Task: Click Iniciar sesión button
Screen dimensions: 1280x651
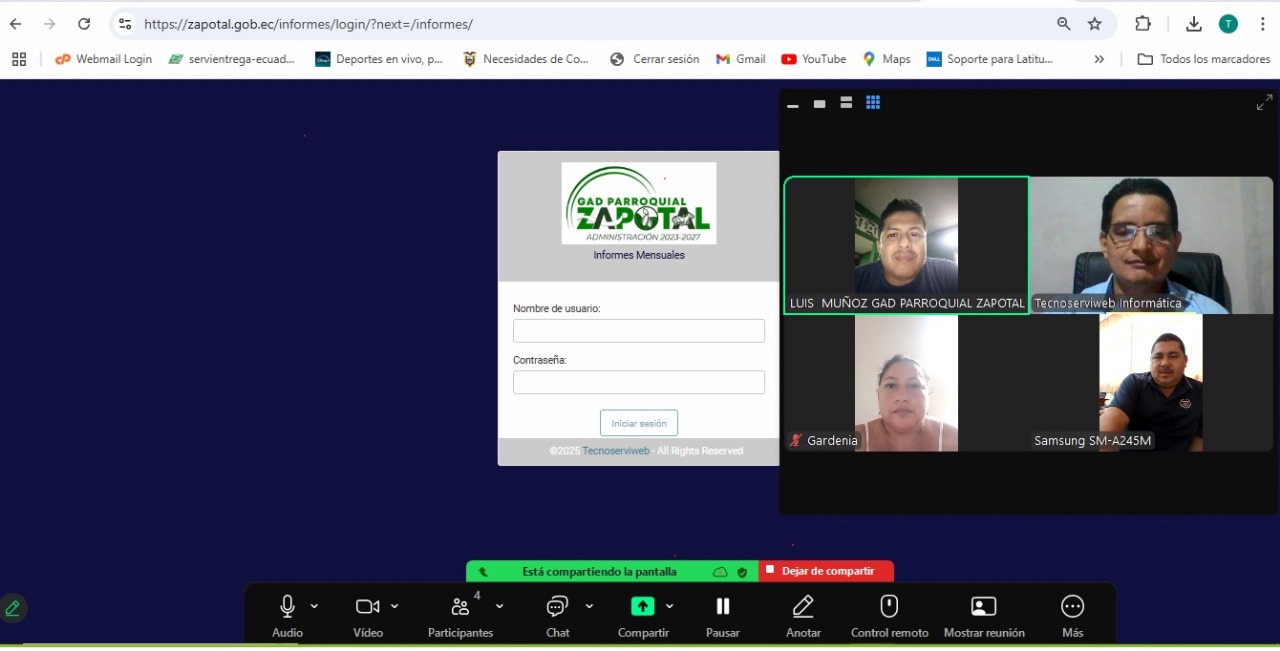Action: pos(638,423)
